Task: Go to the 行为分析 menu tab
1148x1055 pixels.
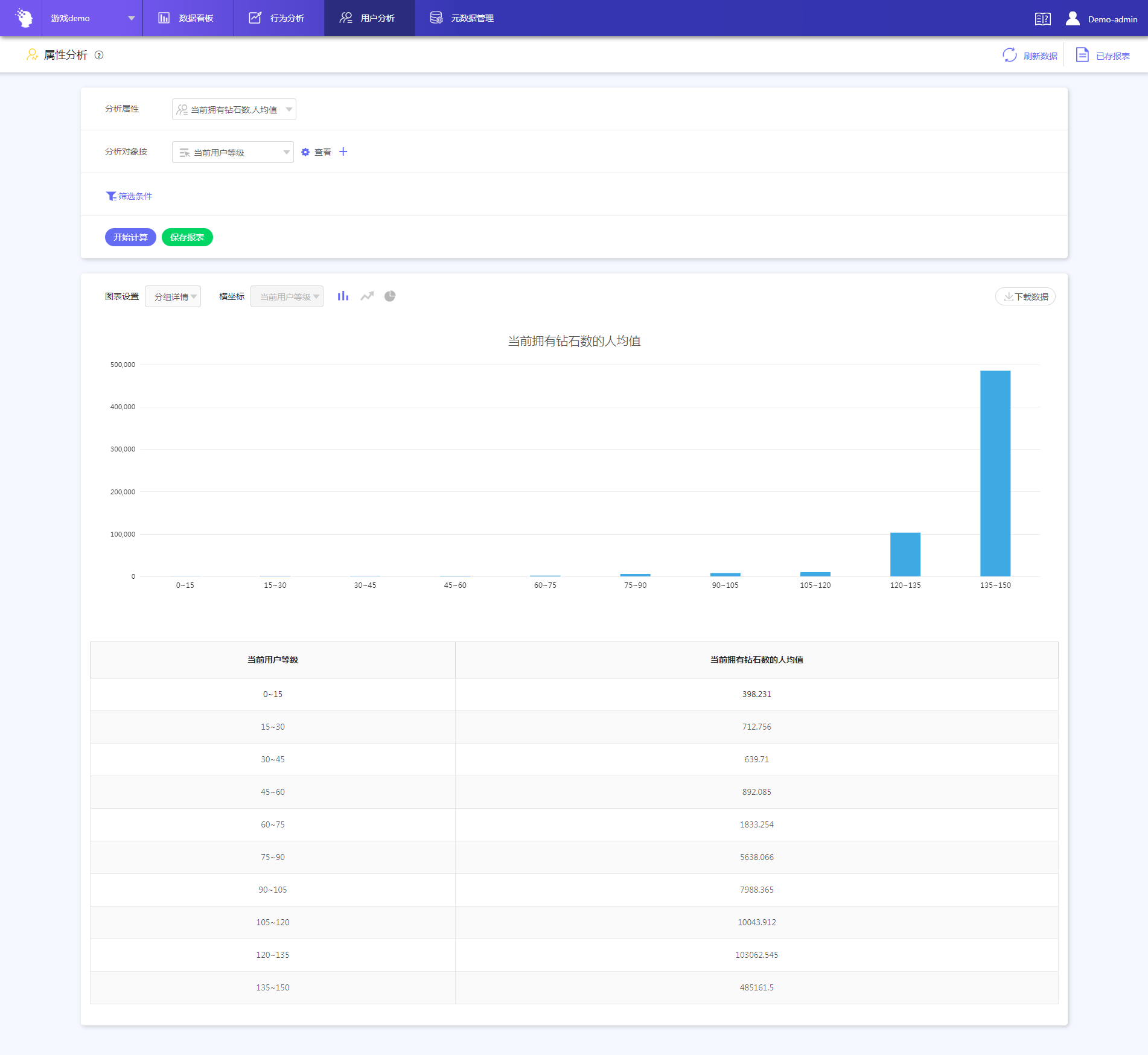Action: click(x=278, y=18)
